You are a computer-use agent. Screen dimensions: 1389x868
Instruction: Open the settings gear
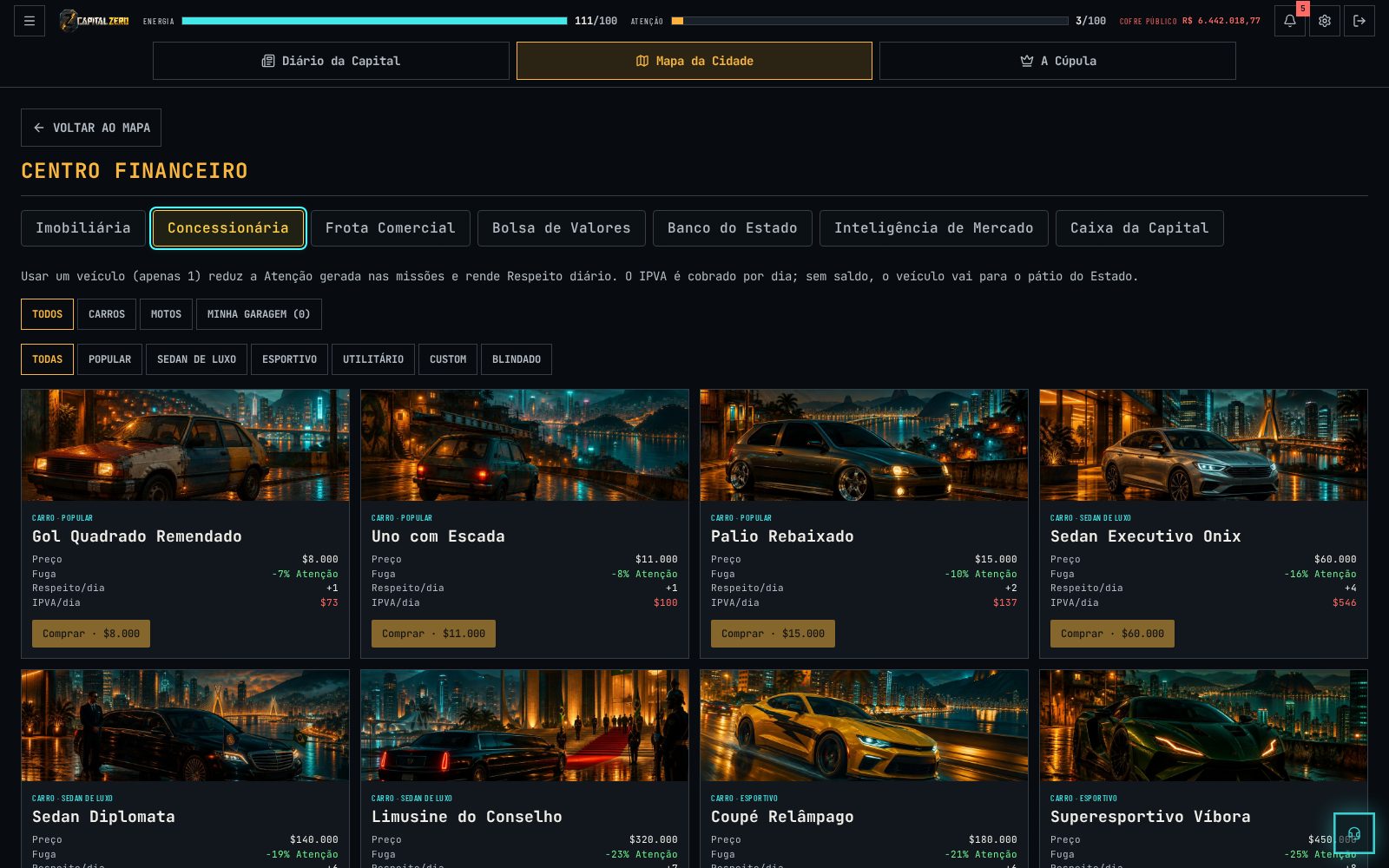coord(1325,21)
